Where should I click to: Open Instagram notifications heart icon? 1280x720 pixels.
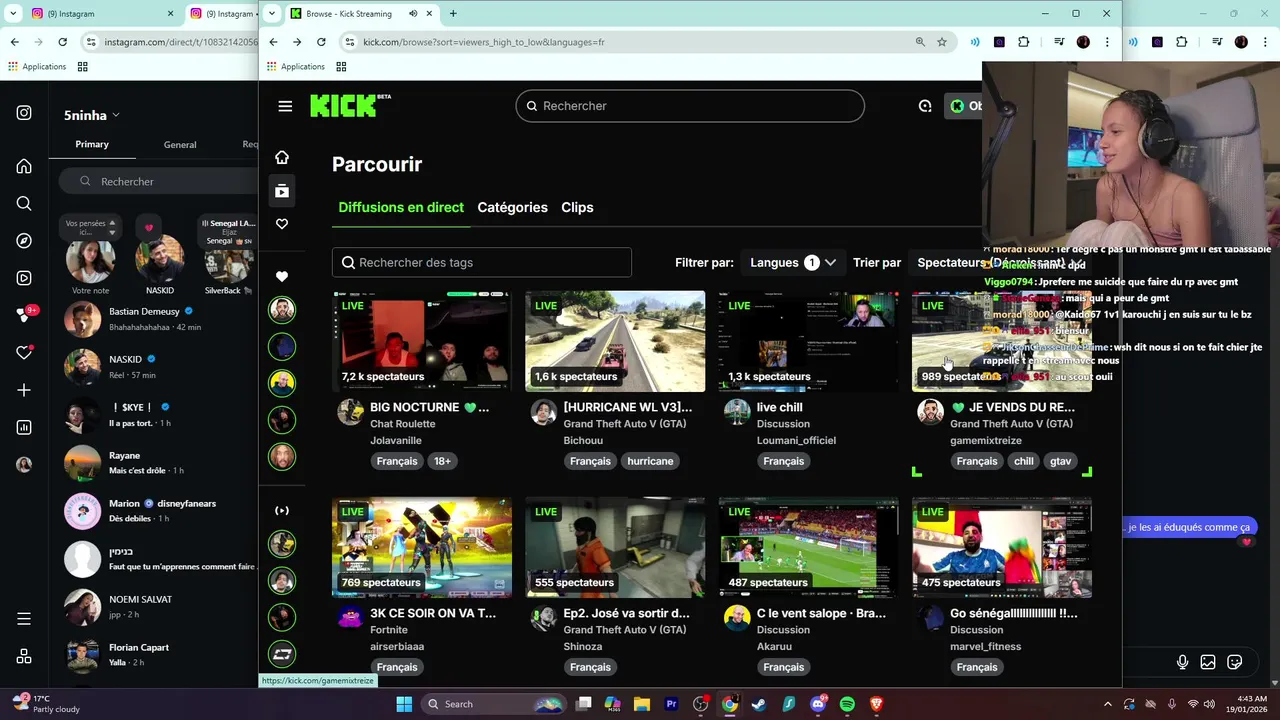pos(24,352)
